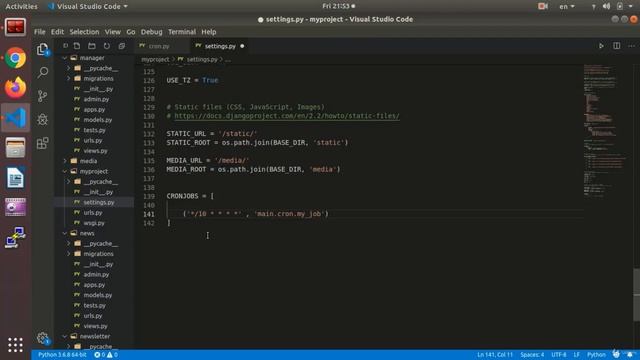The image size is (640, 360).
Task: Click the feedback smiley in status bar
Action: 616,354
